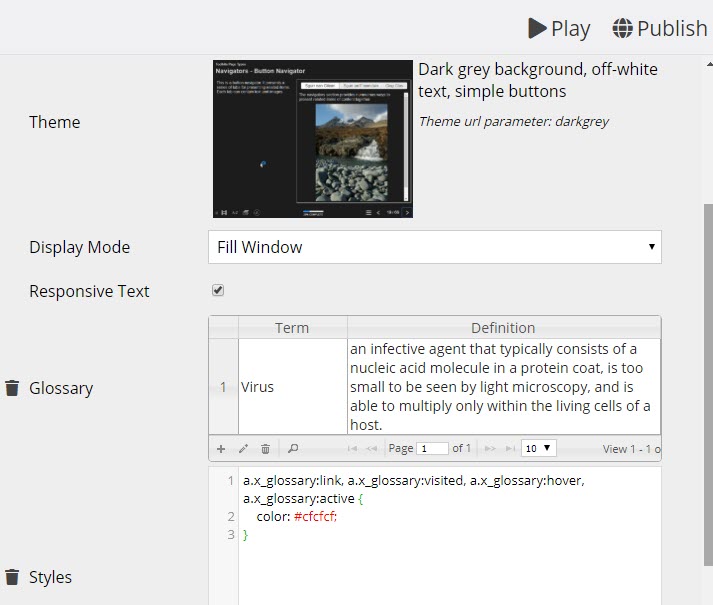713x605 pixels.
Task: Open glossary search with magnifier icon
Action: (293, 449)
